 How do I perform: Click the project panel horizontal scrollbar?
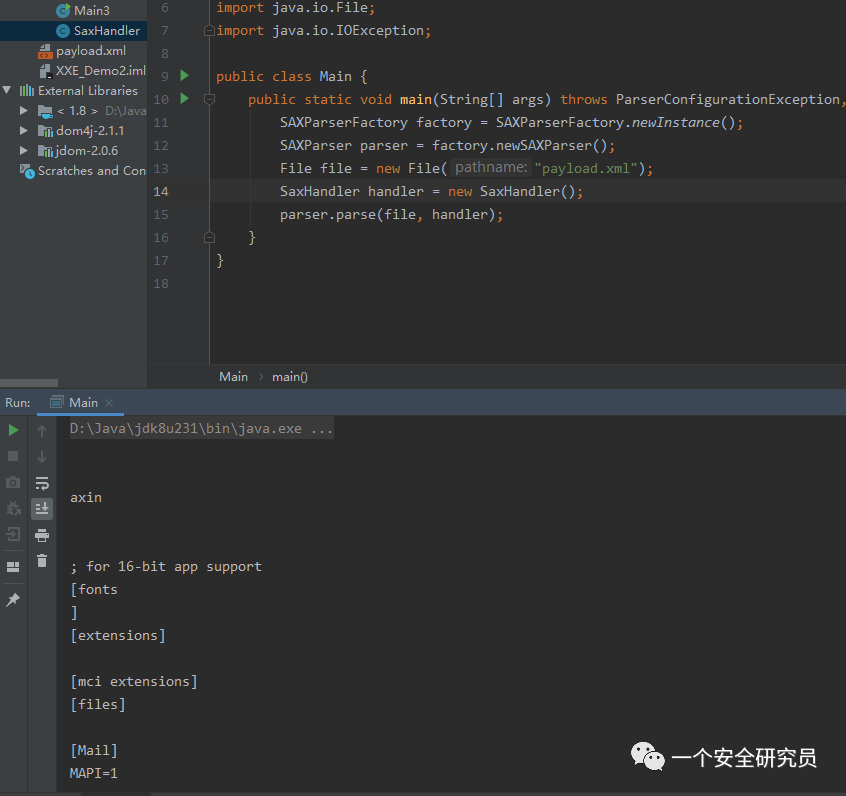29,383
